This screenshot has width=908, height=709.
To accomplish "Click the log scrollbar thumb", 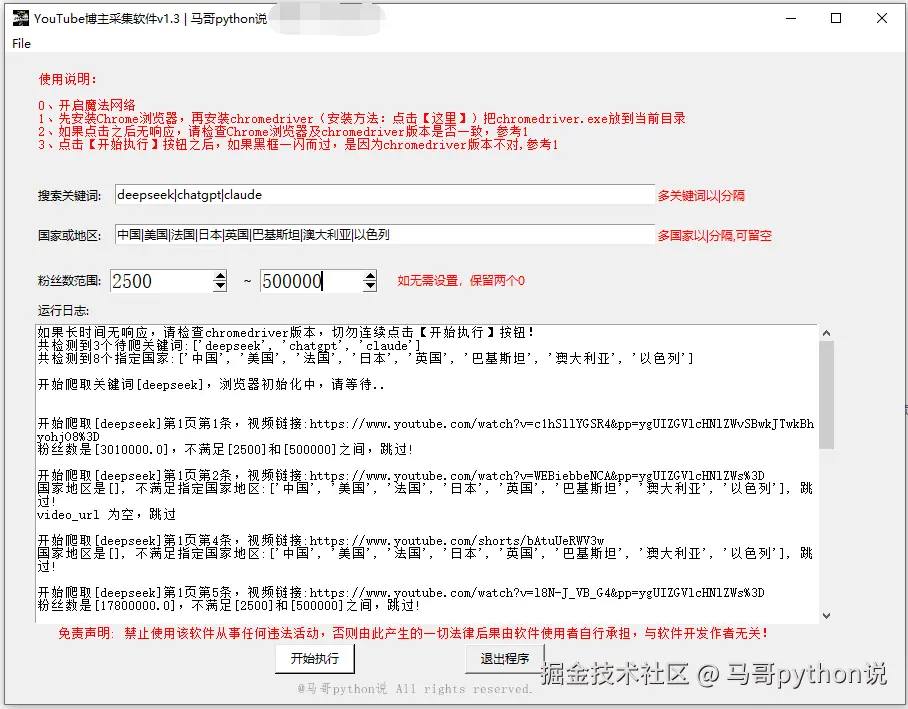I will tap(827, 380).
